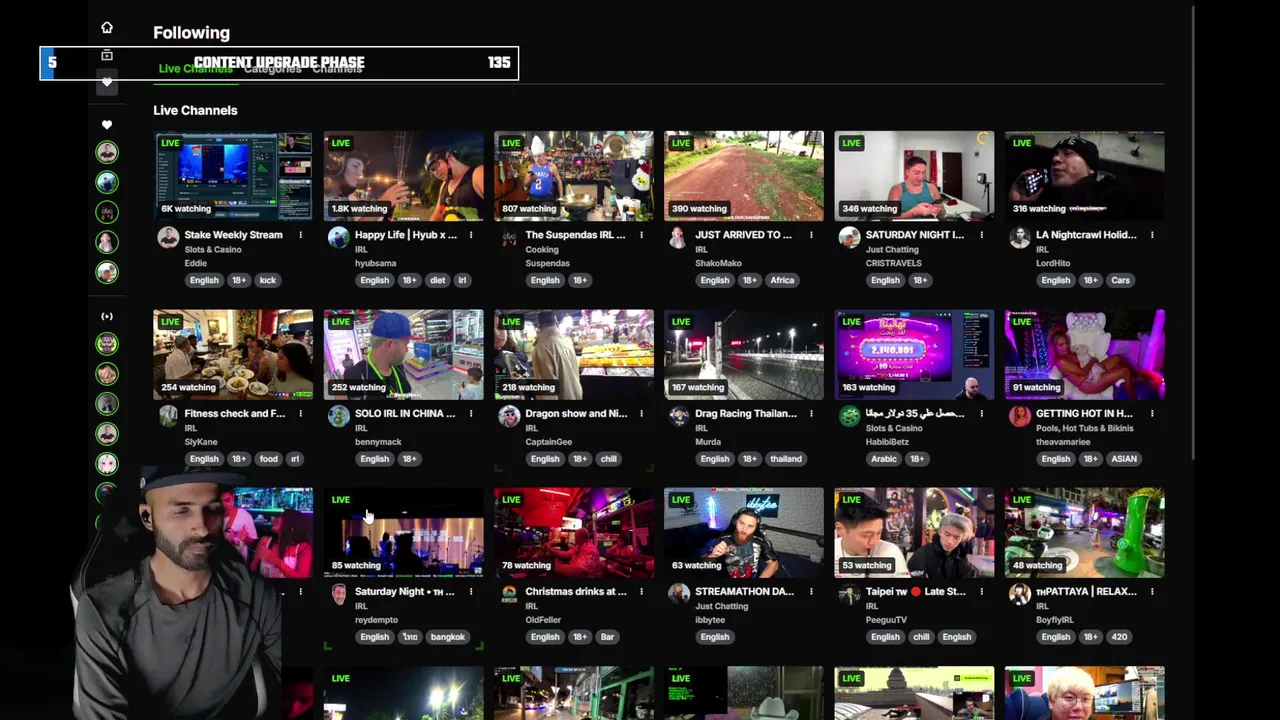
Task: Select the broadcast Recommended icon in sidebar
Action: point(107,317)
